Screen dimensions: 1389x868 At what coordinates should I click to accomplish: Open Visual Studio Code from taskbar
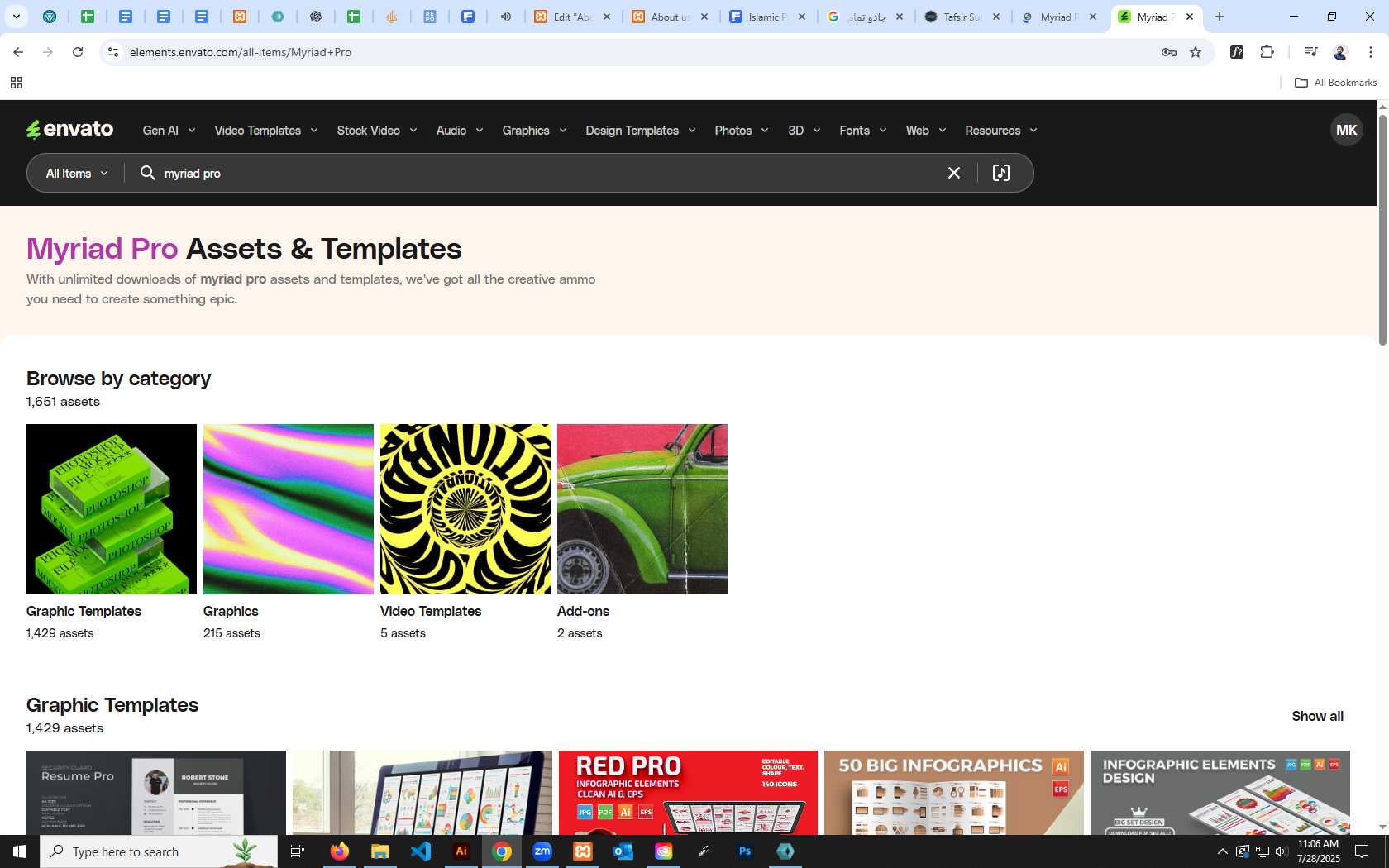point(421,851)
